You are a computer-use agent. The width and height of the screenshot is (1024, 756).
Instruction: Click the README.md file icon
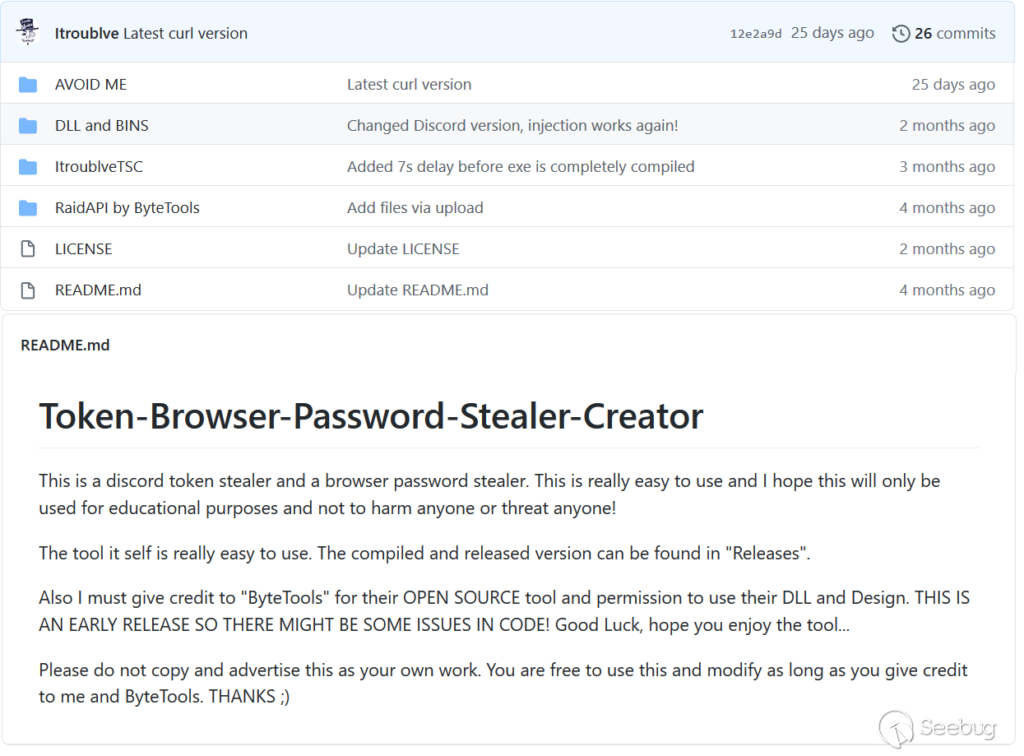28,290
